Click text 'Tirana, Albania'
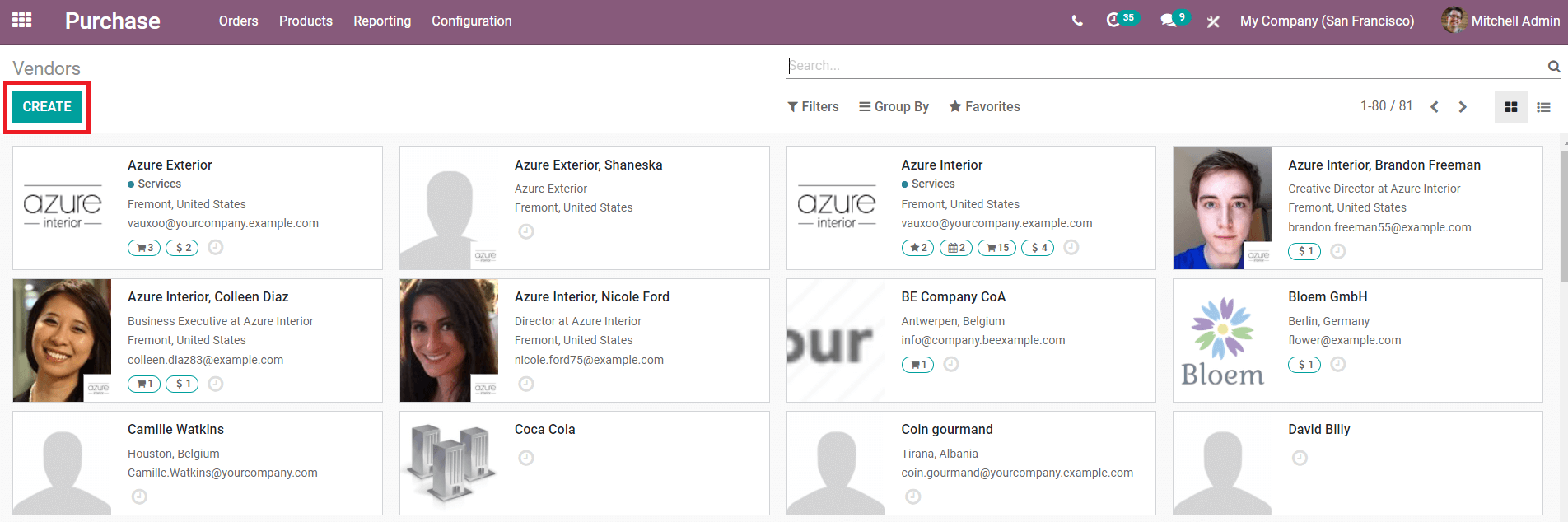This screenshot has width=1568, height=522. [x=940, y=454]
